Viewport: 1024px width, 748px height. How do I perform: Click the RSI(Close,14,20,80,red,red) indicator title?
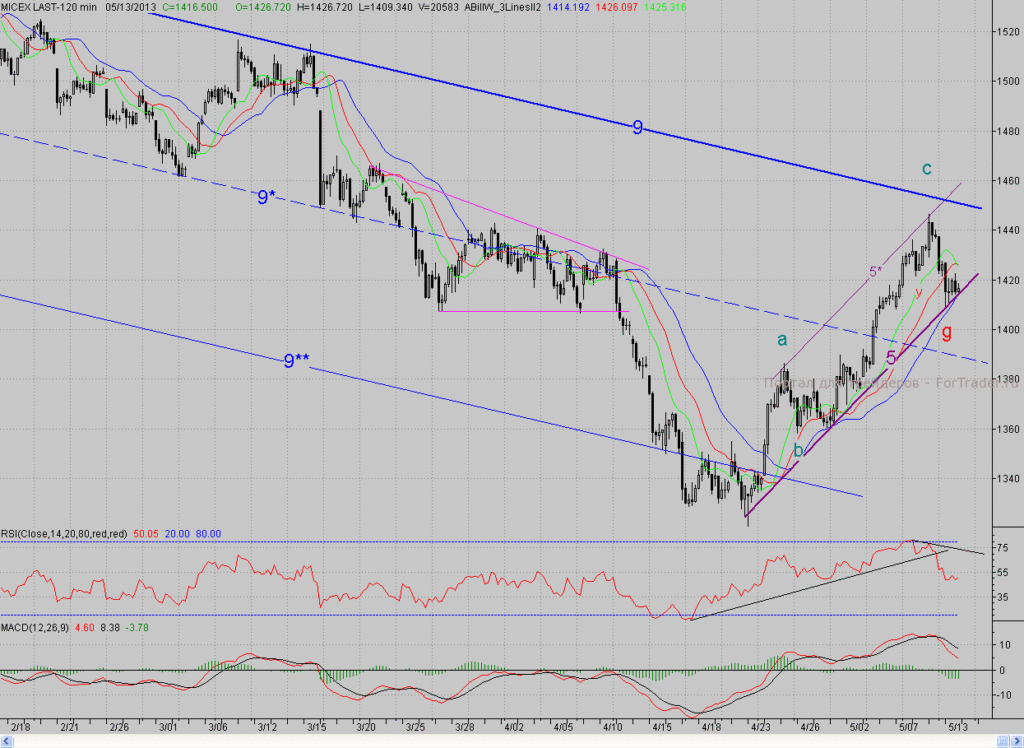pyautogui.click(x=64, y=534)
